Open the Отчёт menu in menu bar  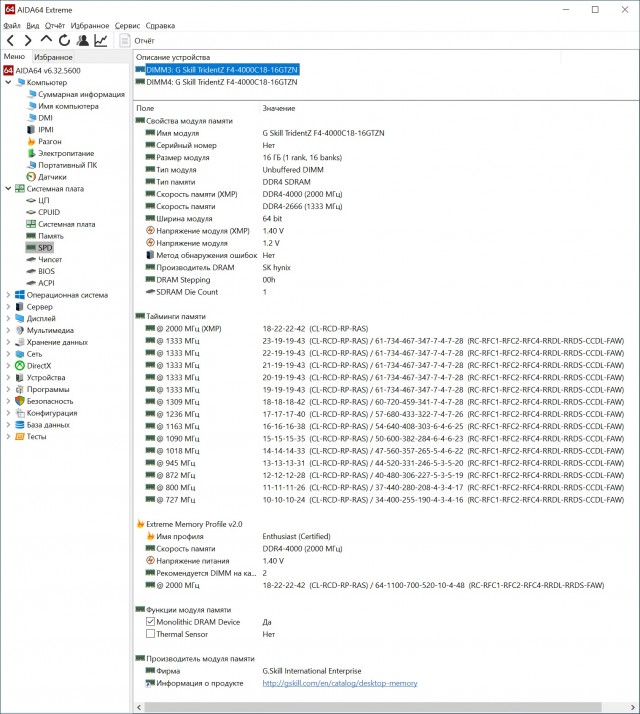pyautogui.click(x=55, y=26)
